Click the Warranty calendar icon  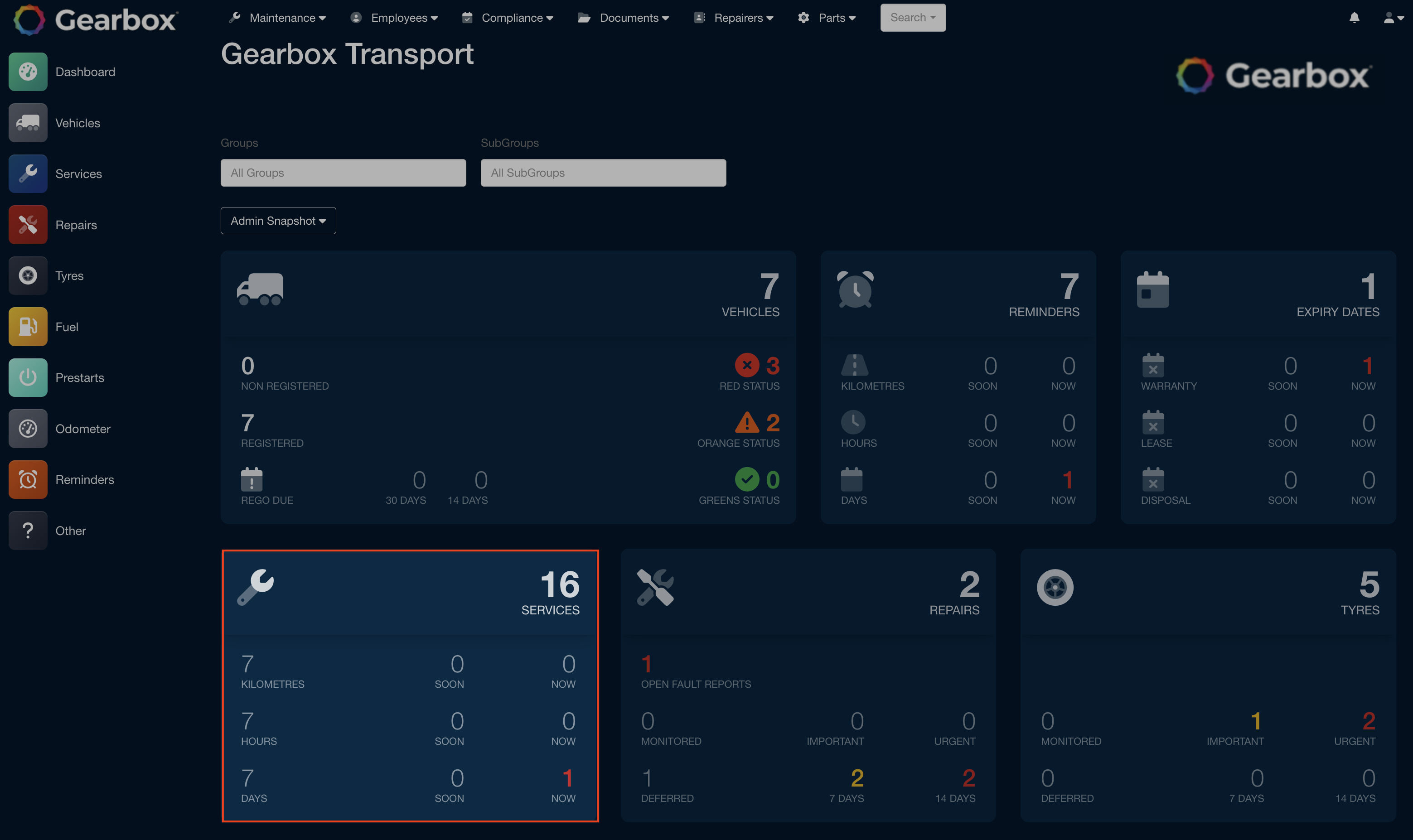1152,365
